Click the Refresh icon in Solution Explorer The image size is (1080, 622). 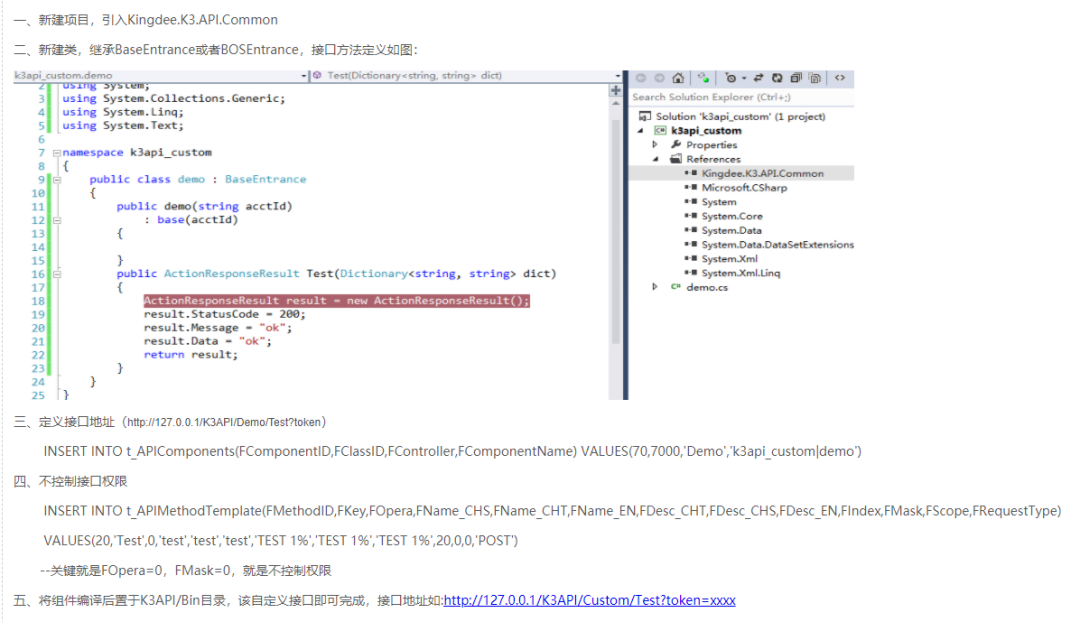tap(777, 78)
